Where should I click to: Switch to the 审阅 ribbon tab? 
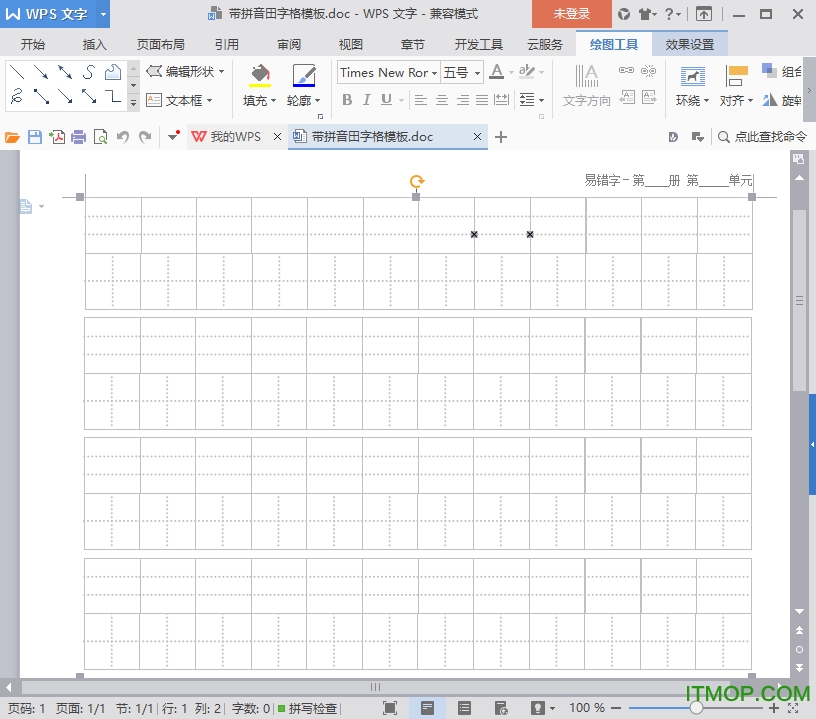click(289, 44)
